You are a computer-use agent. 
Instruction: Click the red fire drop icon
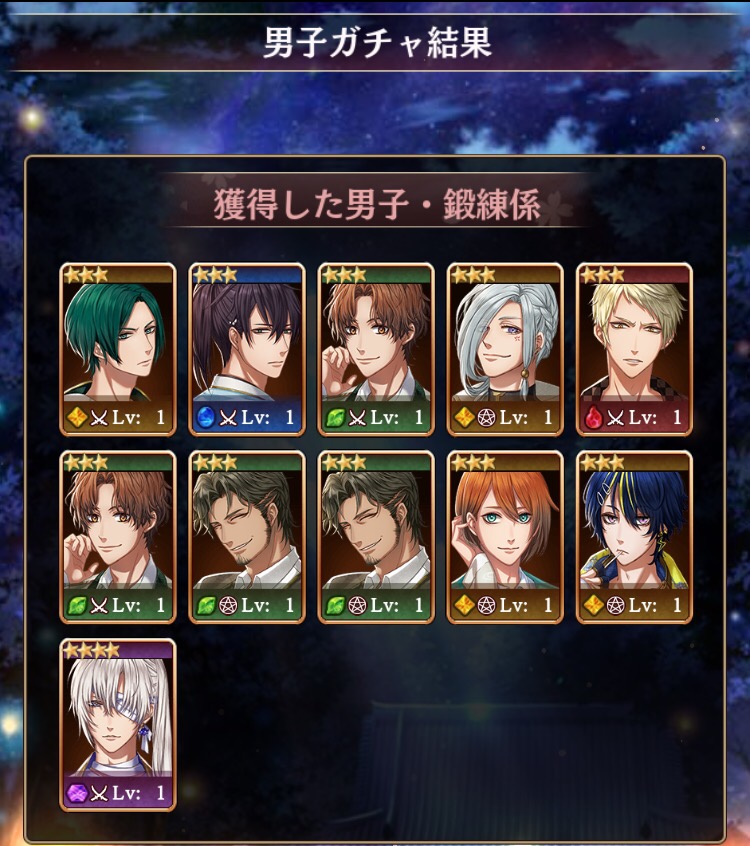[x=593, y=418]
